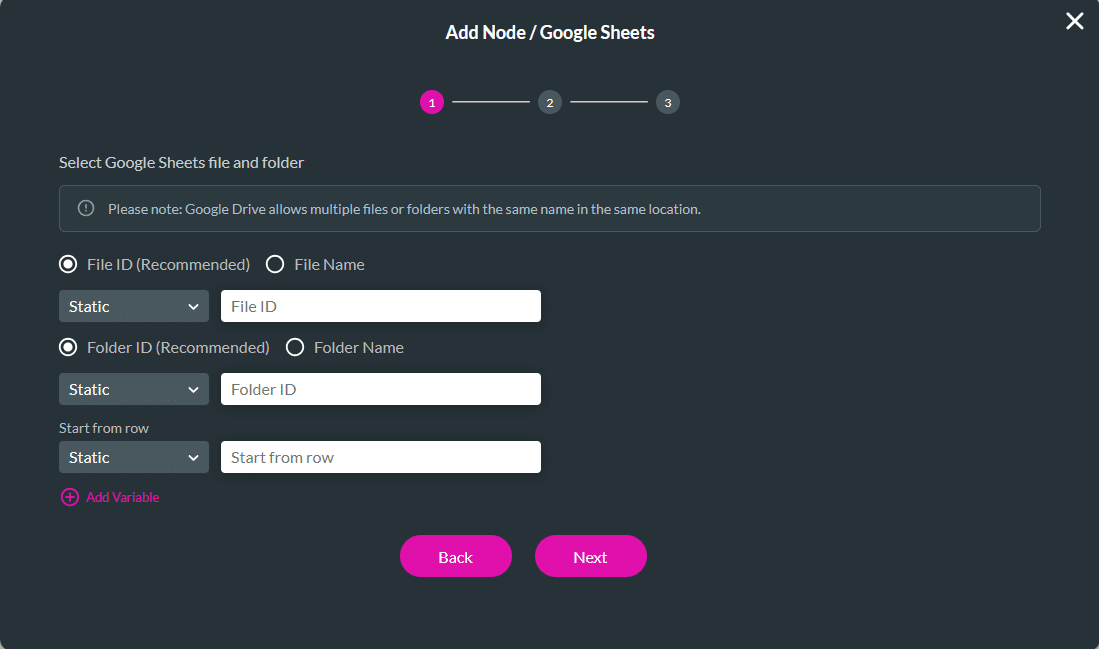The height and width of the screenshot is (649, 1099).
Task: Click the Back button
Action: (455, 556)
